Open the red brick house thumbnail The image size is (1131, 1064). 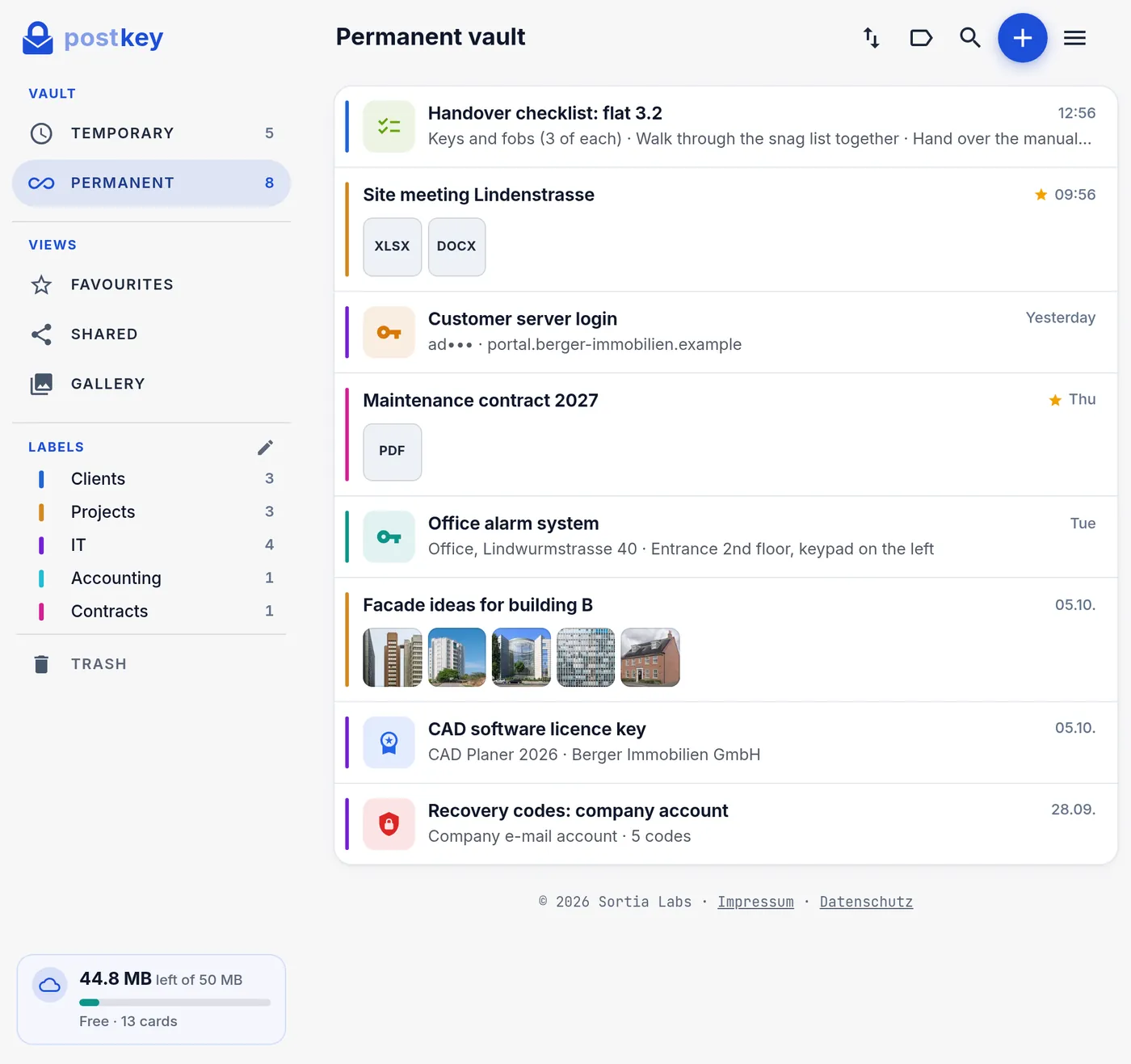[x=650, y=658]
